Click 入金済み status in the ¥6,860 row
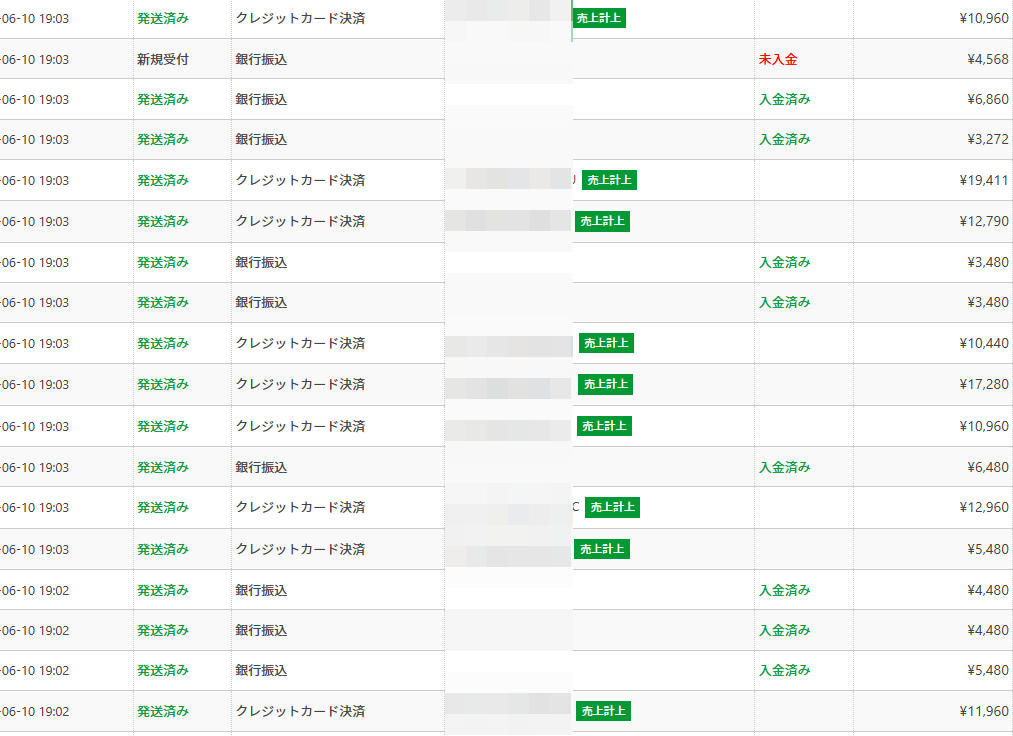Screen dimensions: 1013x736 pos(784,99)
